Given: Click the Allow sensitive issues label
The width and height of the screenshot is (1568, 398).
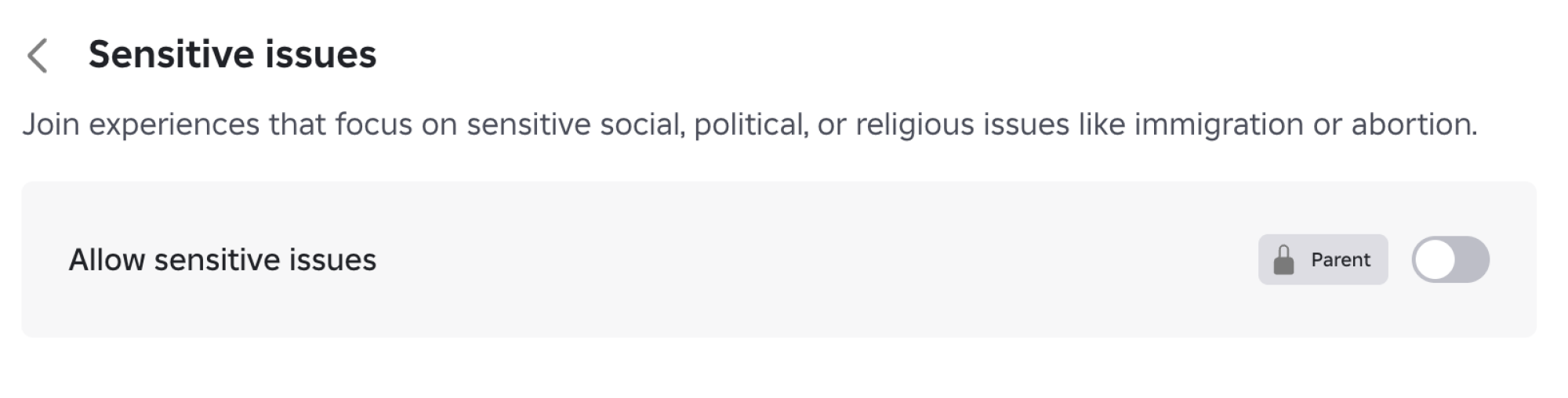Looking at the screenshot, I should 223,260.
